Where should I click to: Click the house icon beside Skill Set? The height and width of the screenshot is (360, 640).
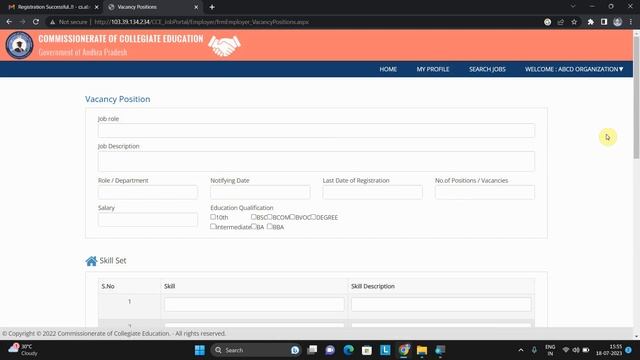pyautogui.click(x=91, y=261)
